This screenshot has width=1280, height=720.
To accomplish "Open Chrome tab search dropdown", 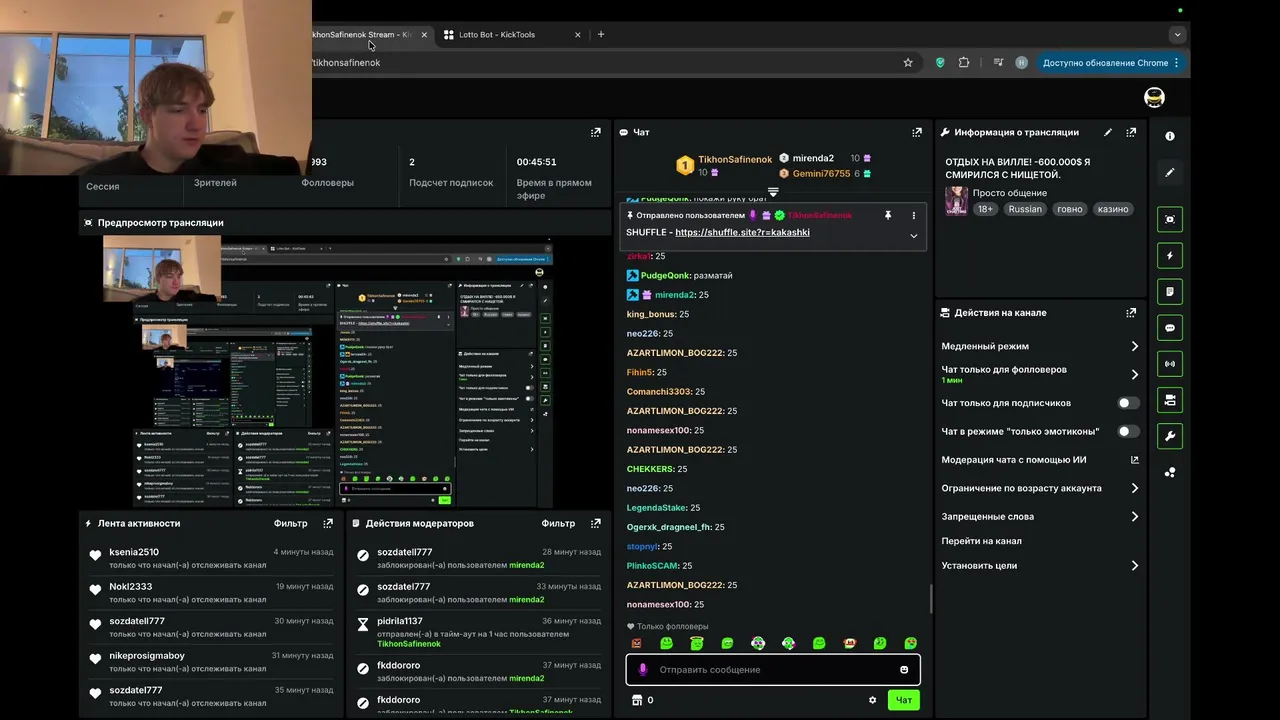I will [x=1177, y=34].
